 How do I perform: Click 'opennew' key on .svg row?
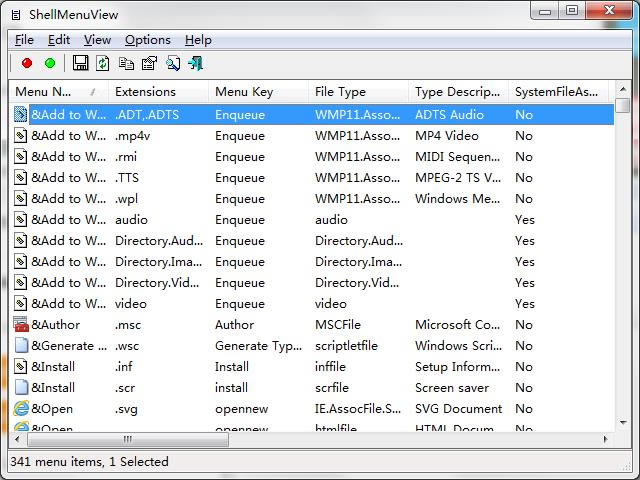click(242, 409)
